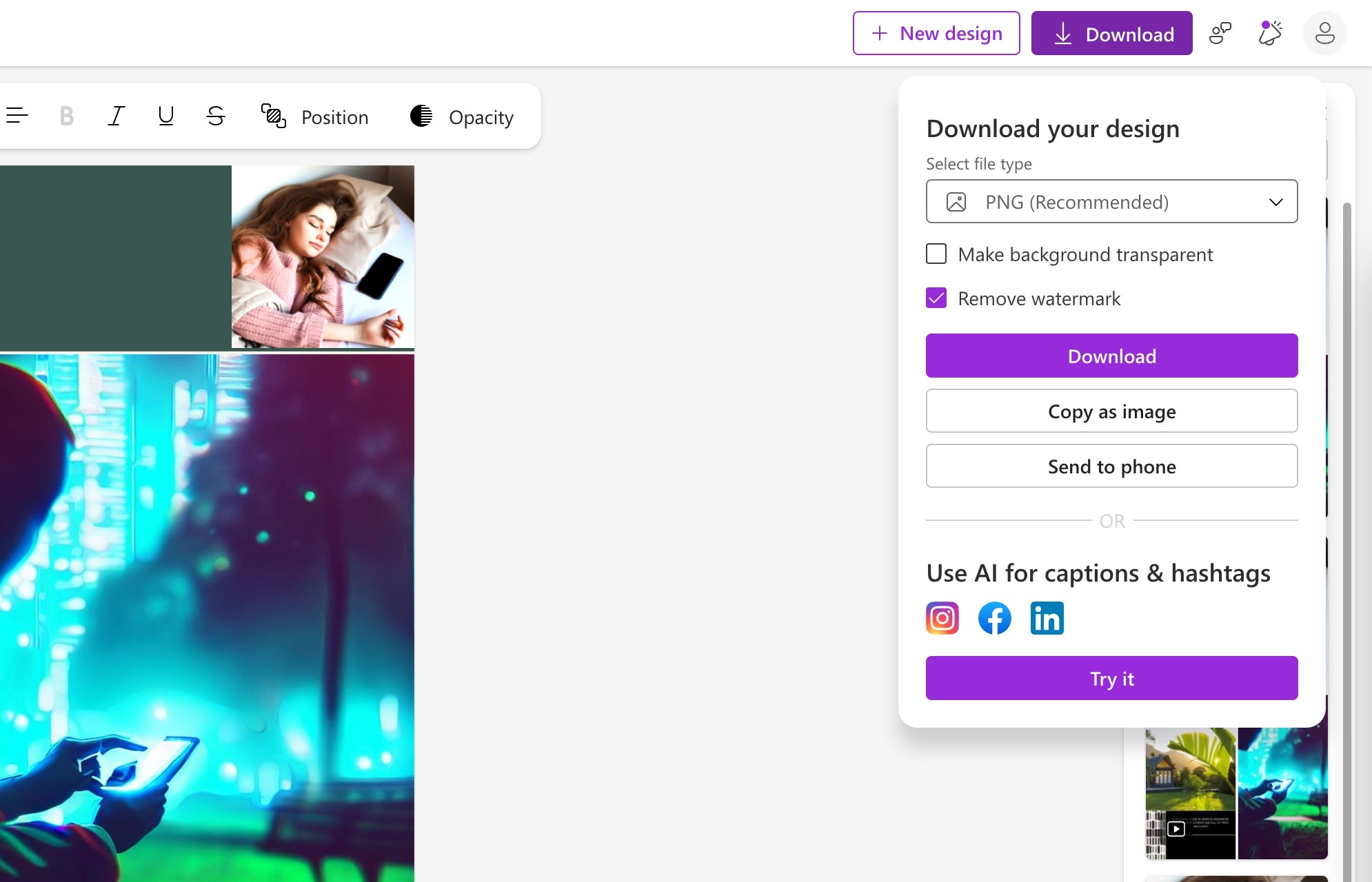Start a New design
The height and width of the screenshot is (882, 1372).
point(936,33)
